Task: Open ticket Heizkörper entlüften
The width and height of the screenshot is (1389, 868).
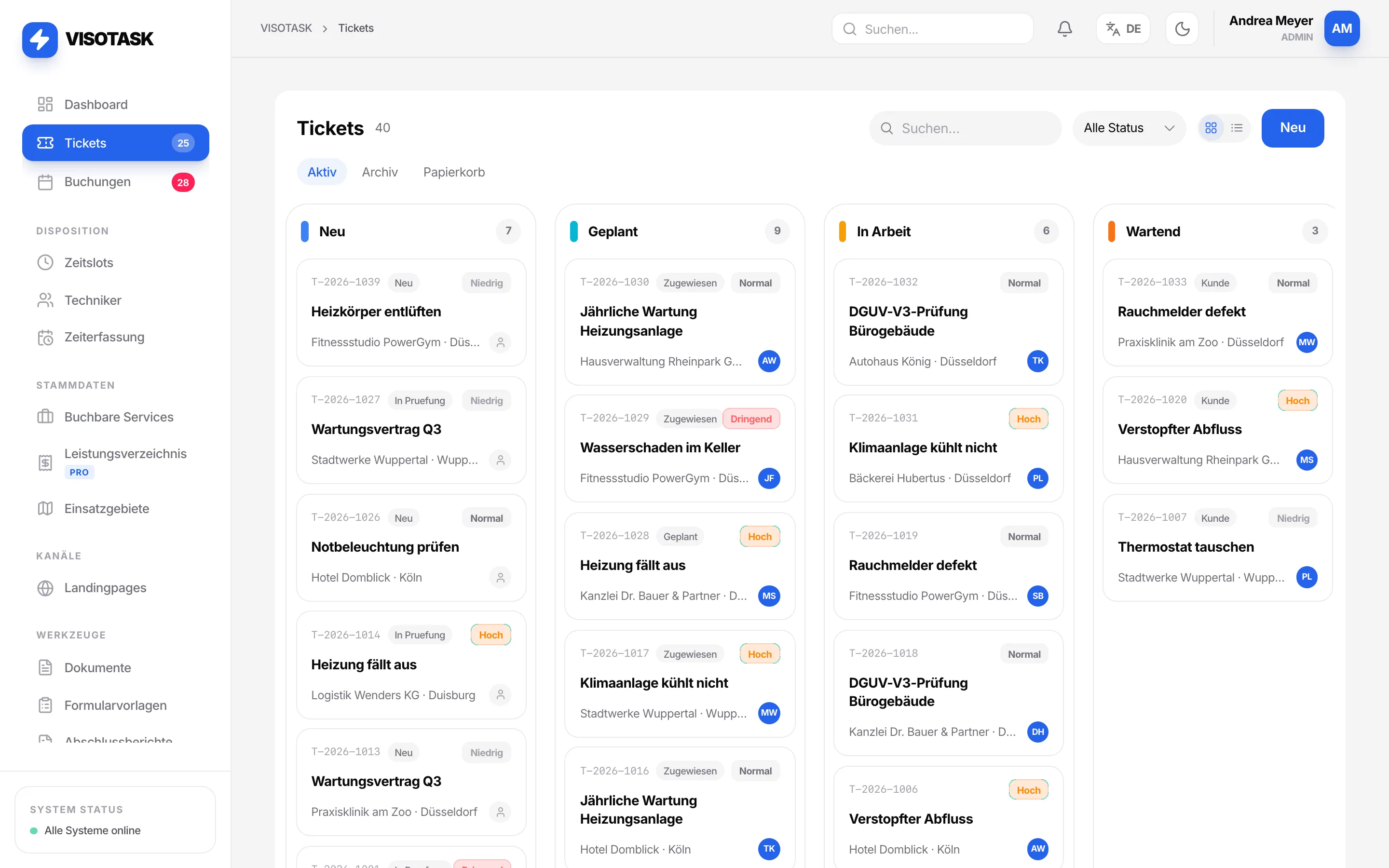Action: point(411,312)
